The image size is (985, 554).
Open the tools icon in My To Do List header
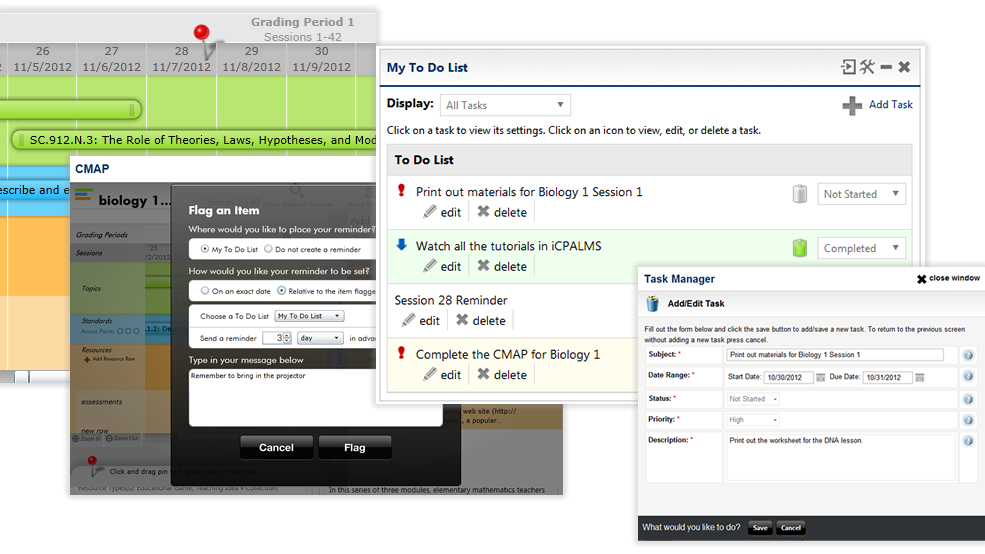click(x=867, y=67)
